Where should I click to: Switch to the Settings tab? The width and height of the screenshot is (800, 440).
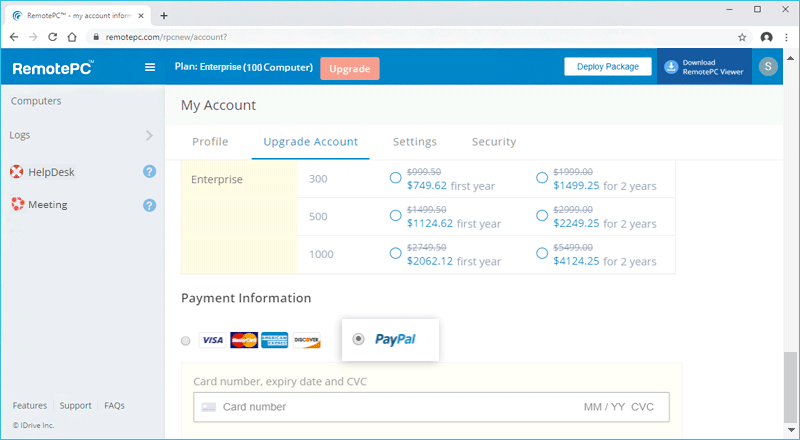coord(415,142)
